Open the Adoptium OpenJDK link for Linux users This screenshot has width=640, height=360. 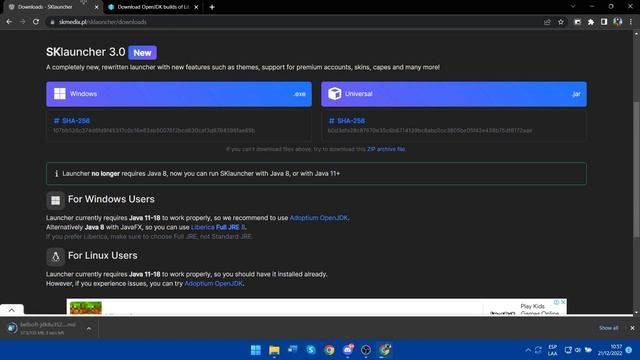213,284
